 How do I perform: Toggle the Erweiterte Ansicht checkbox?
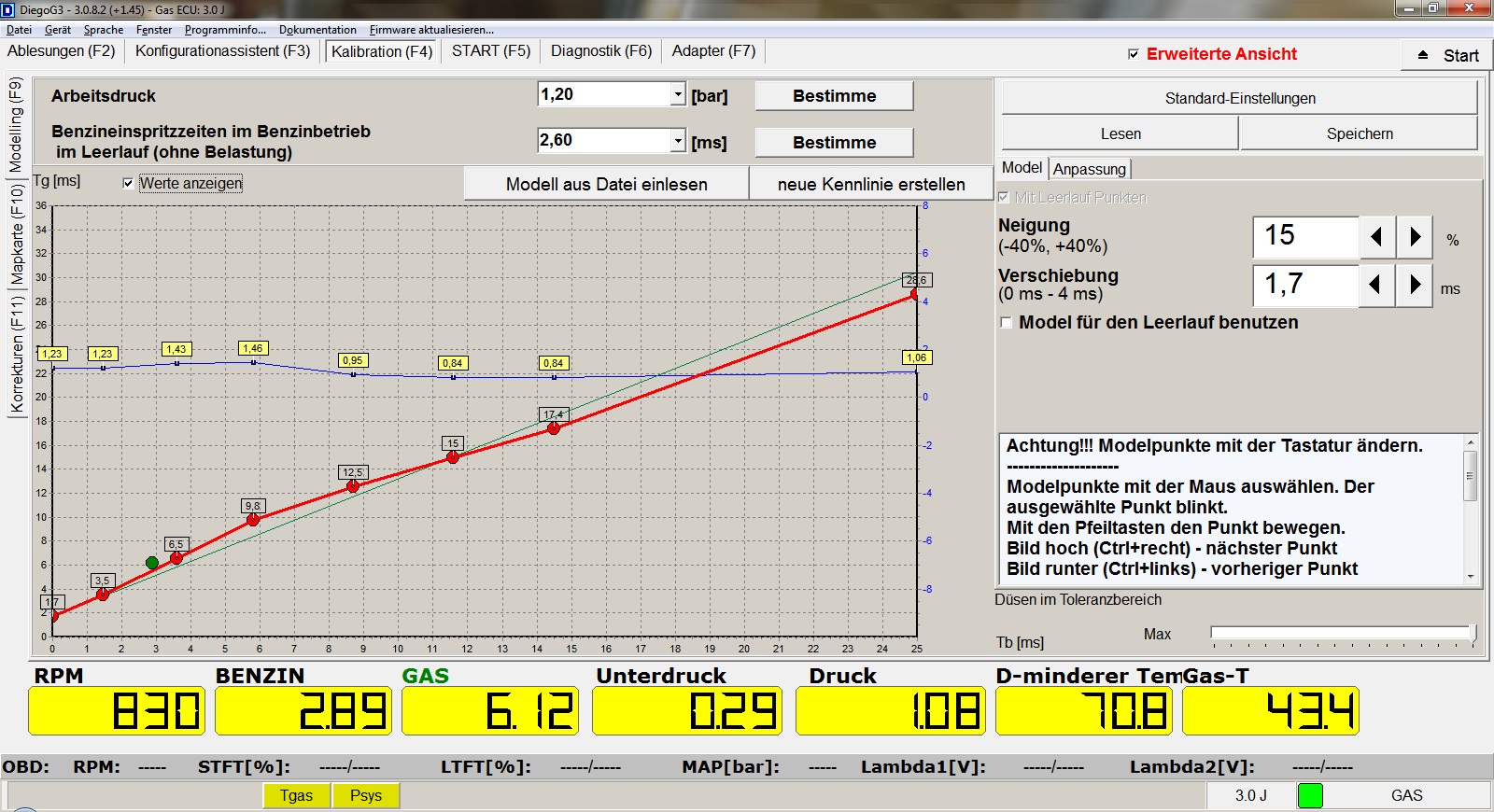coord(1134,54)
